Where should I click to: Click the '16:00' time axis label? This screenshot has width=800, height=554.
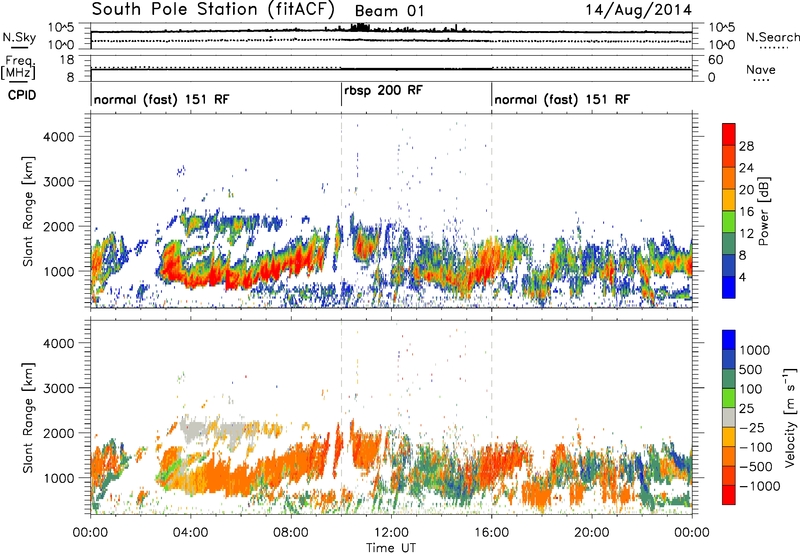tap(491, 533)
